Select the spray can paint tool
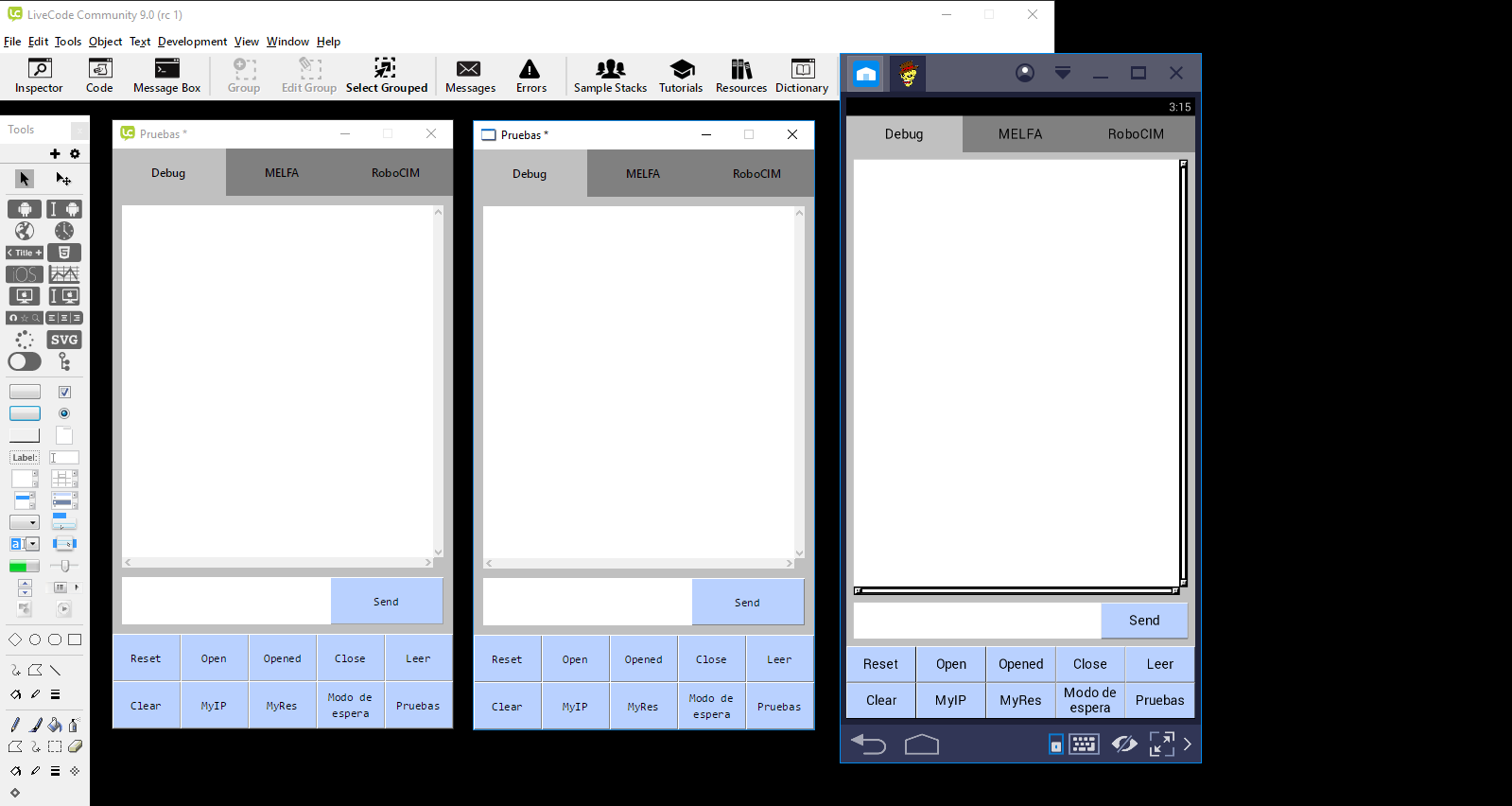The height and width of the screenshot is (806, 1512). [x=74, y=725]
